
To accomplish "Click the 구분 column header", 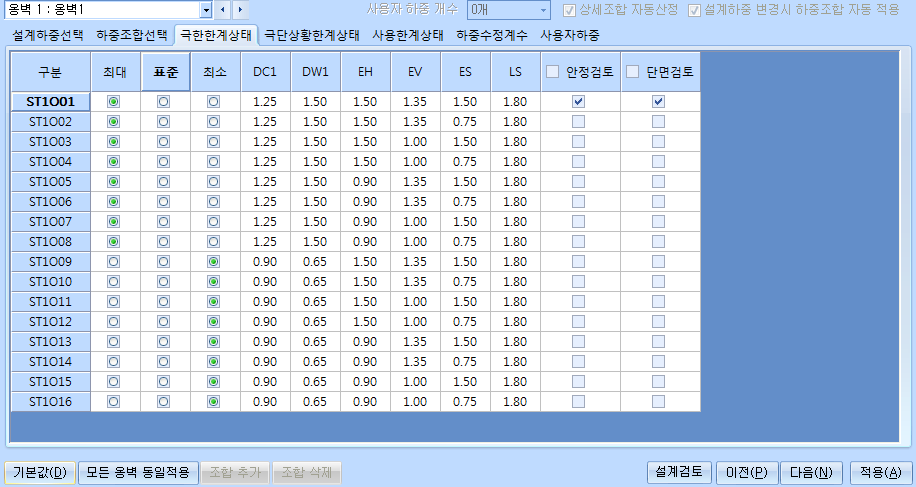I will tap(51, 72).
